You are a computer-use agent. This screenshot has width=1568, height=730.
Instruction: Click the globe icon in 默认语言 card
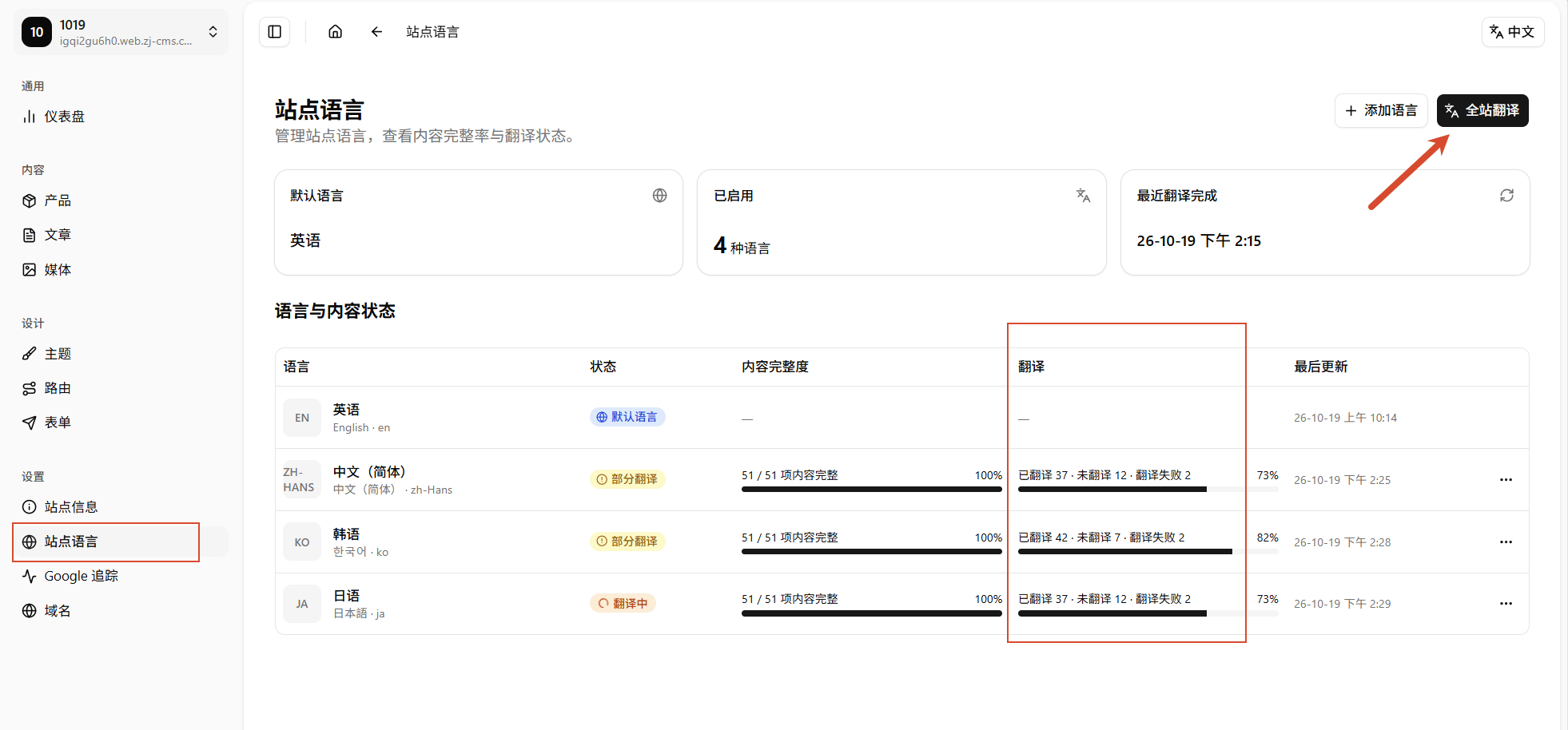(659, 196)
